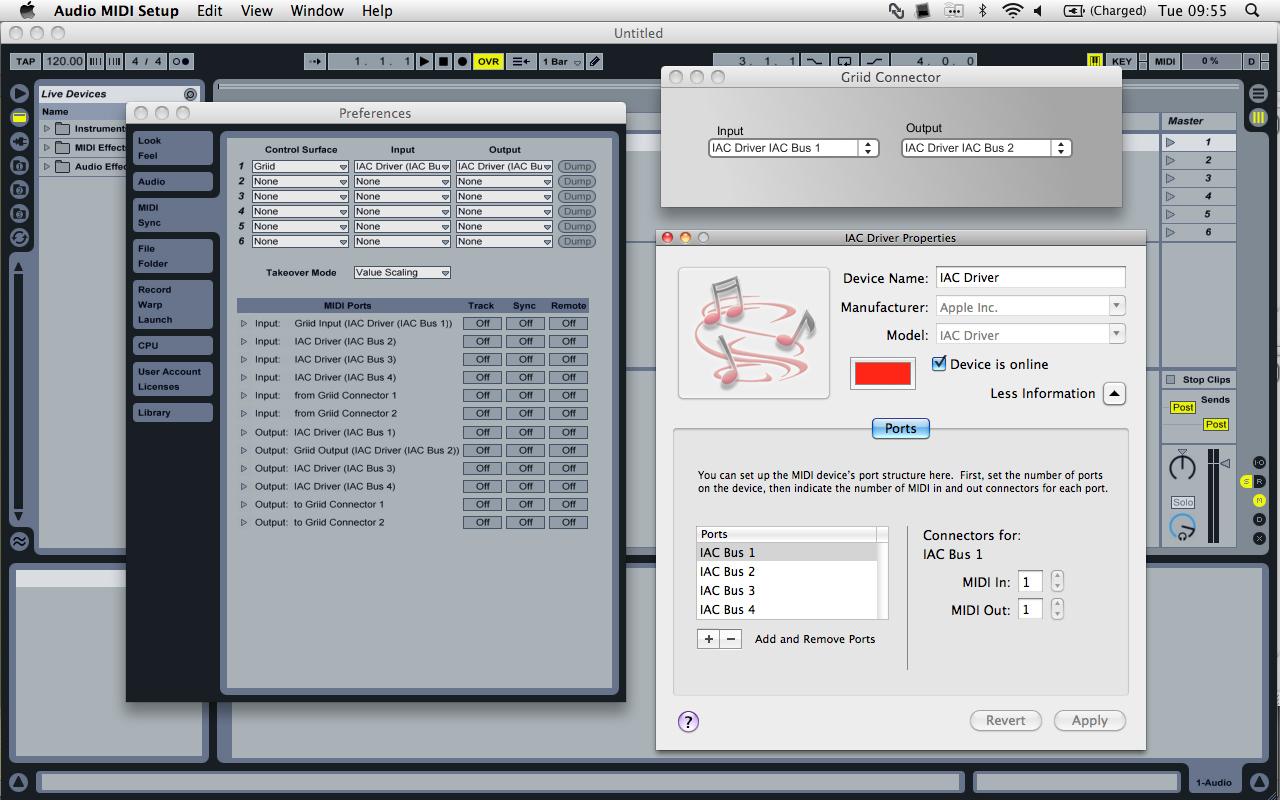The width and height of the screenshot is (1280, 800).
Task: Expand the from Griid Connector 2 row
Action: (x=243, y=413)
